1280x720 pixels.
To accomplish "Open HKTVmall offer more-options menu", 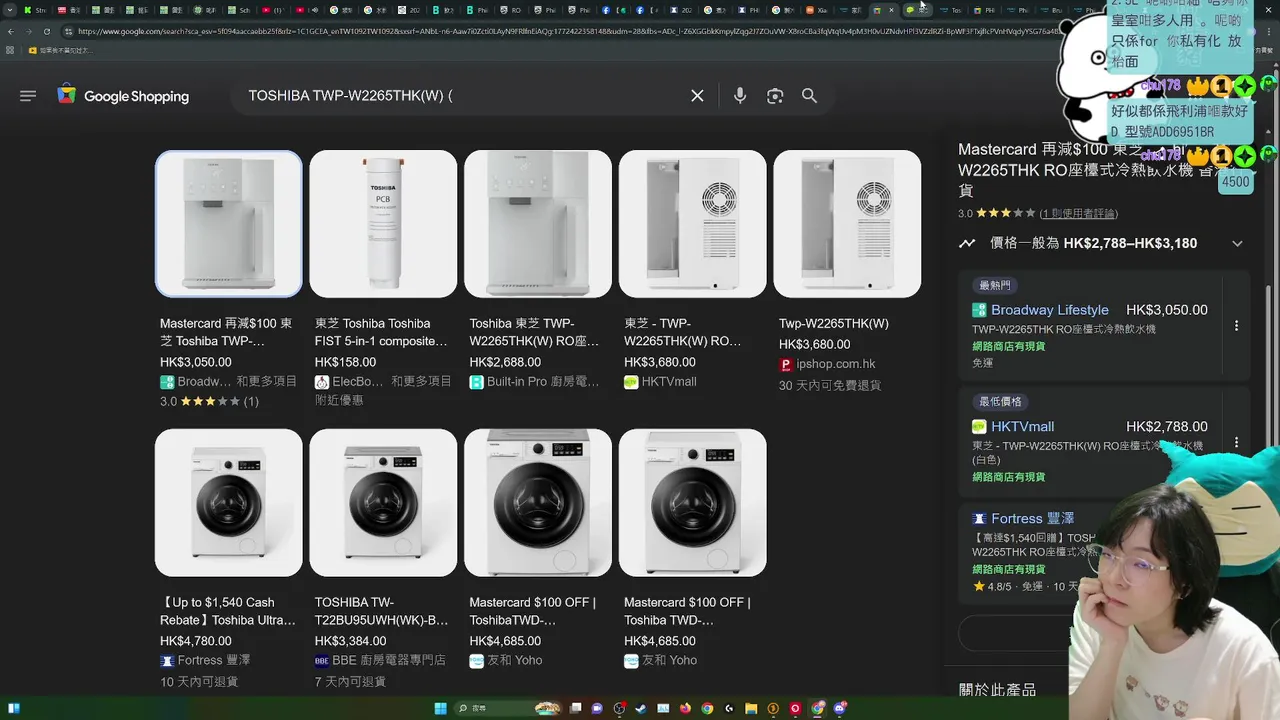I will pos(1236,442).
